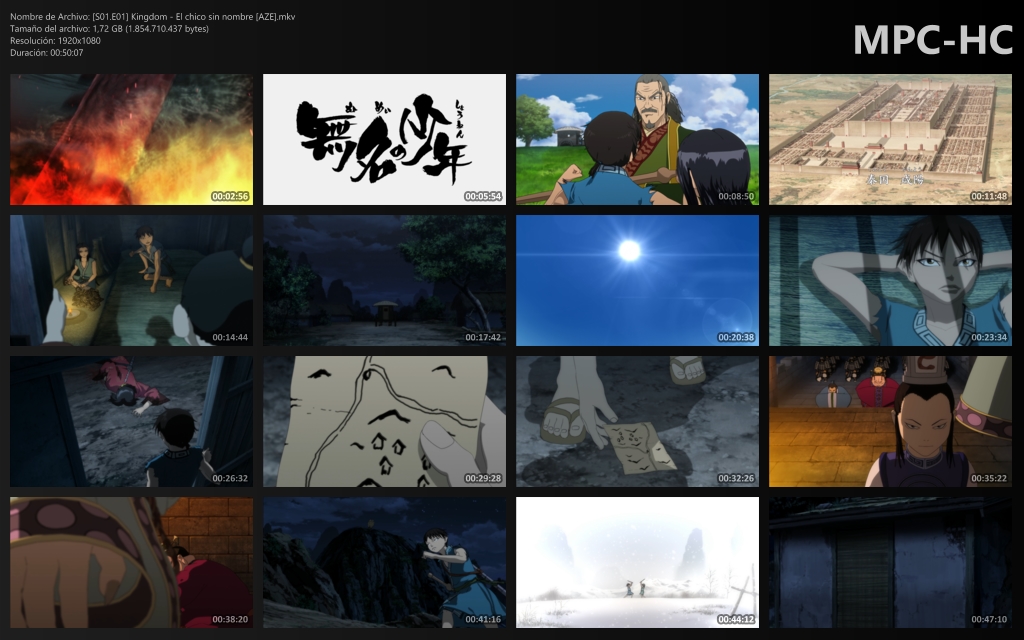Select the thumbnail stamped 00:32:26
1024x640 pixels.
(637, 421)
